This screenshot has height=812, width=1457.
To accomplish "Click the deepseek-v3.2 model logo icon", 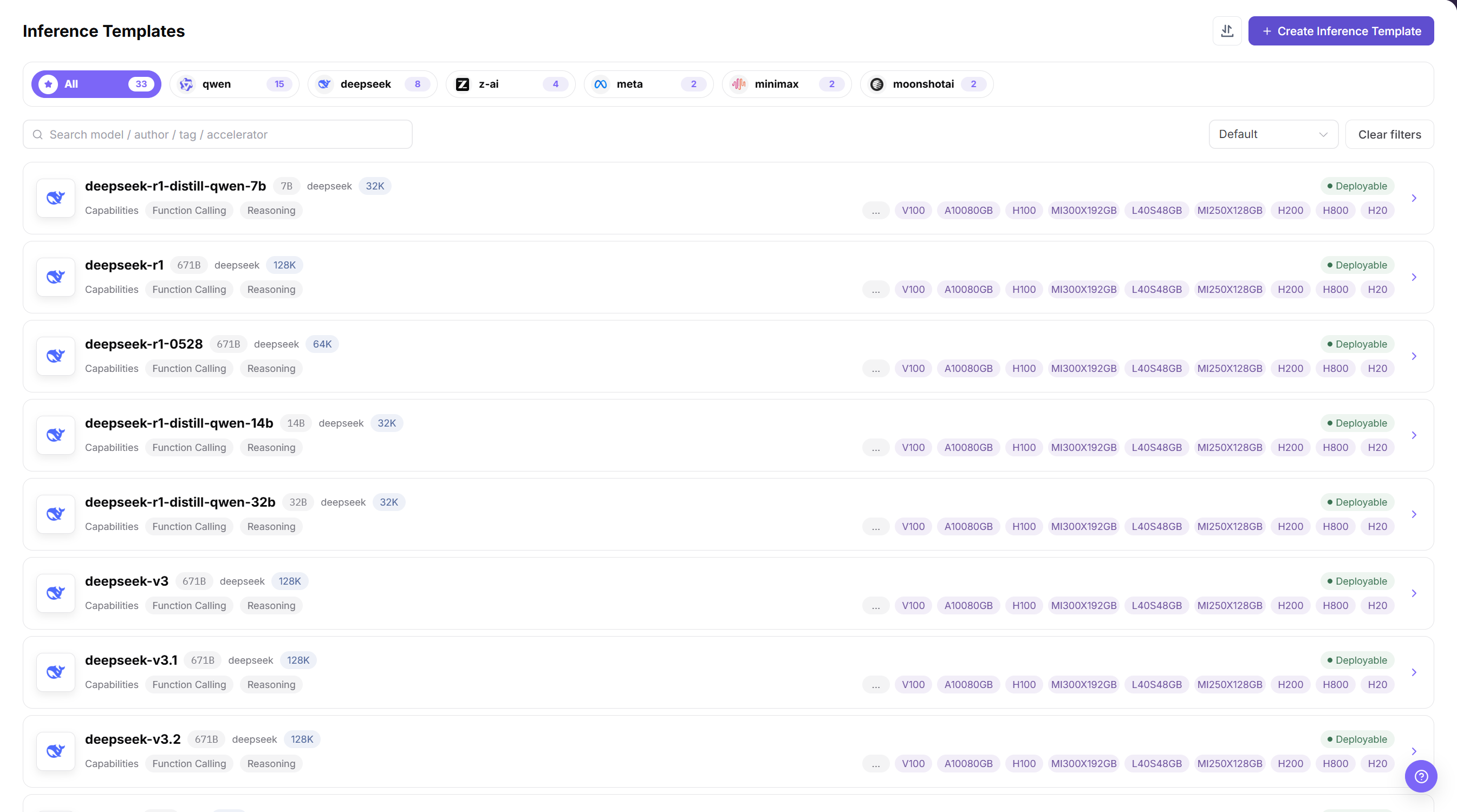I will (x=55, y=751).
